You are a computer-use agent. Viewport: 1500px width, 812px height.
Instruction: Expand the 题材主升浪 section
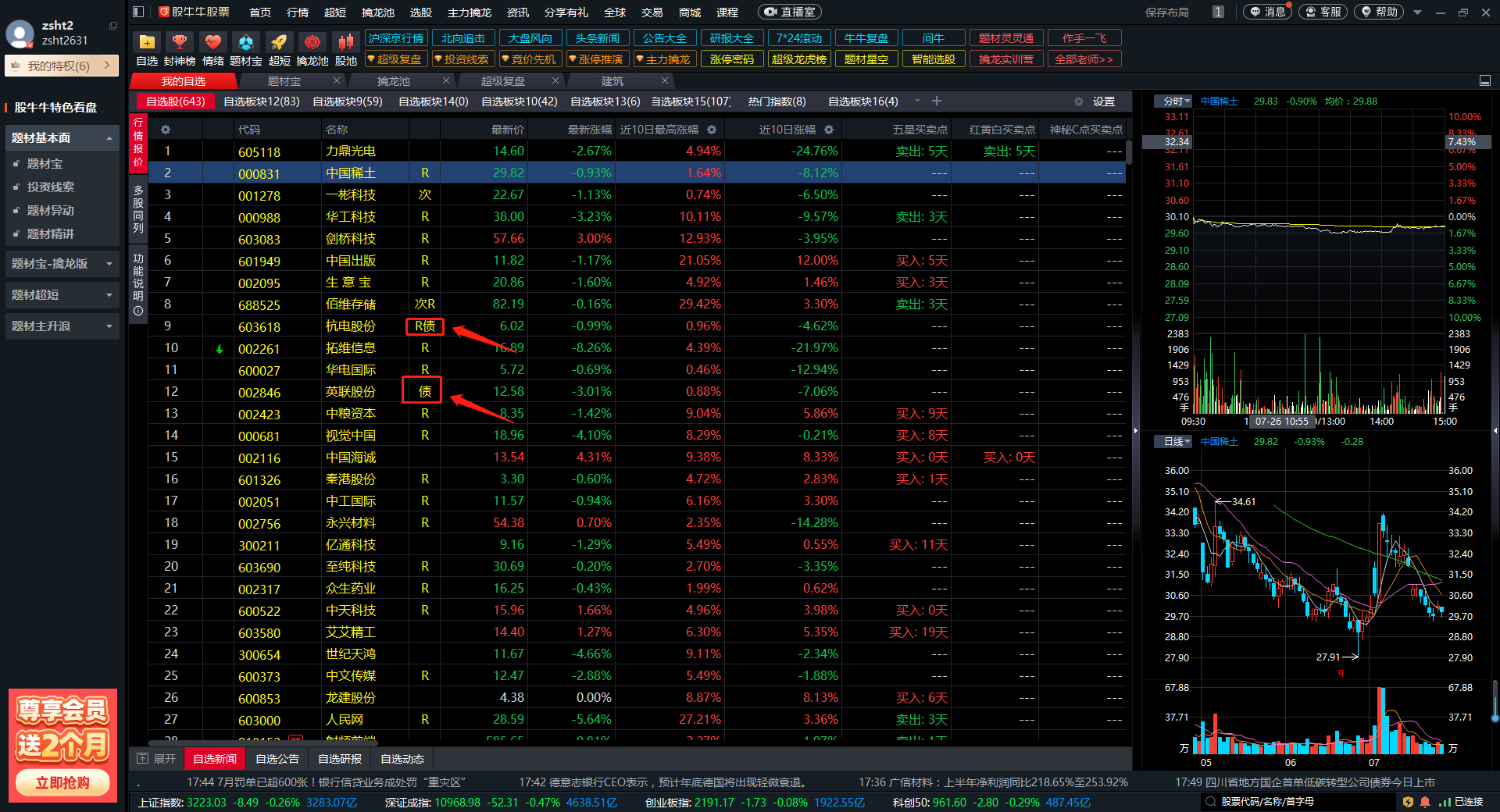click(x=62, y=326)
